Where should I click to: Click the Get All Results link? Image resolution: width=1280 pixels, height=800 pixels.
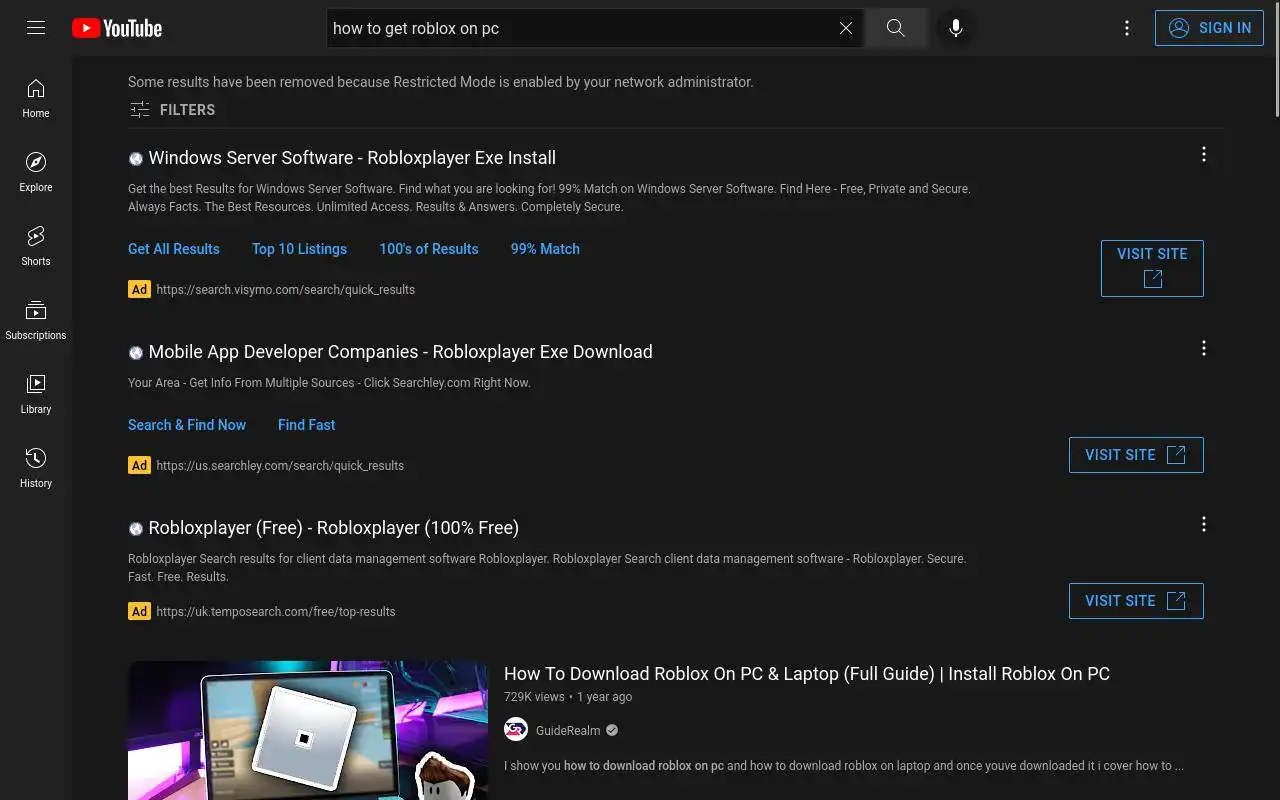click(x=174, y=249)
